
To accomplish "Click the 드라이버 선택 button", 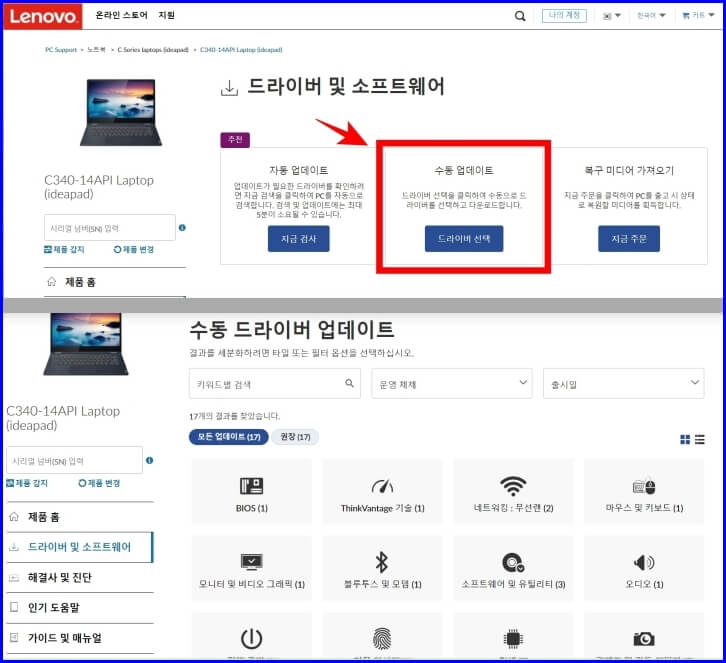I will point(464,239).
